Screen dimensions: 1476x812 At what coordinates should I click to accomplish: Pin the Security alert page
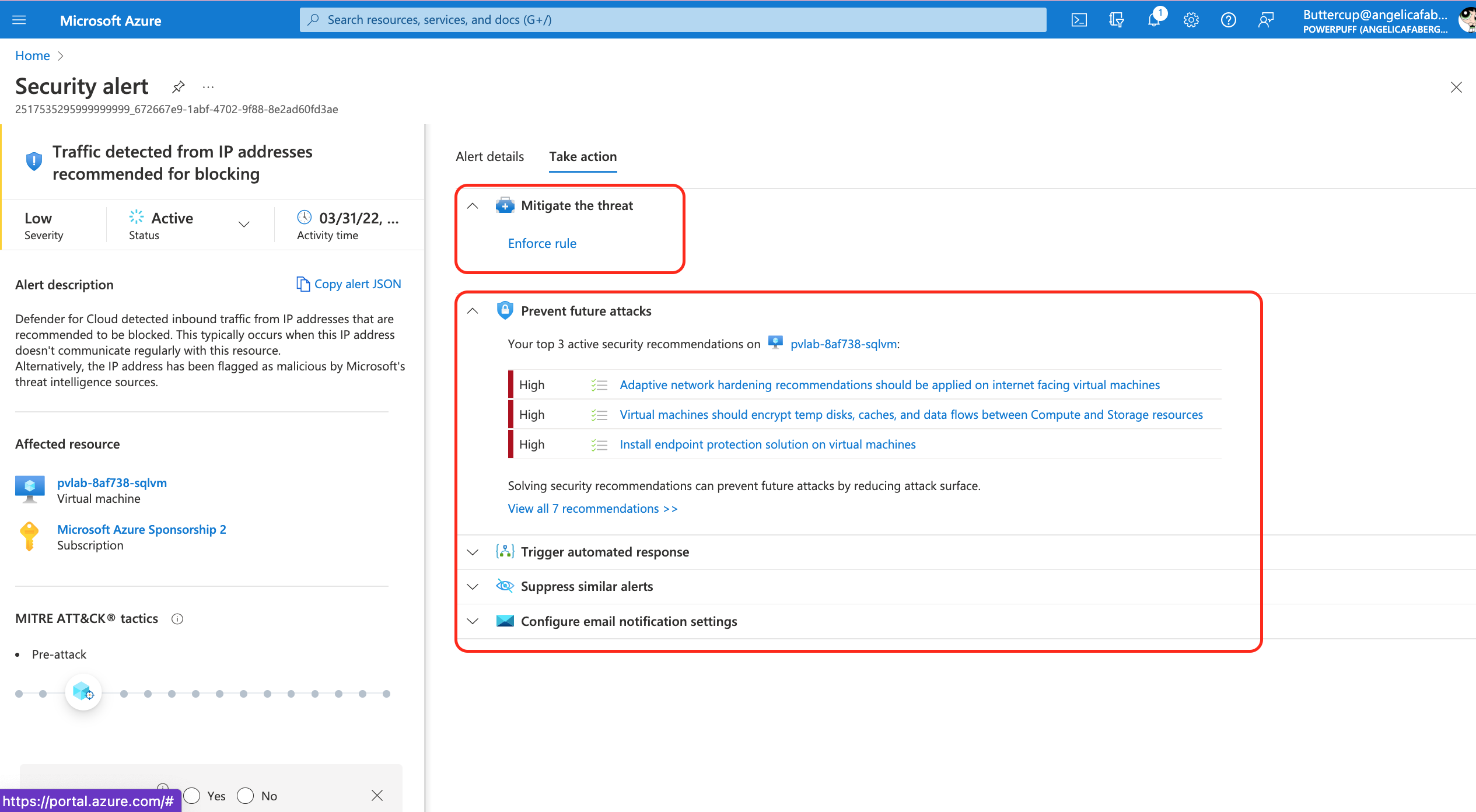179,87
